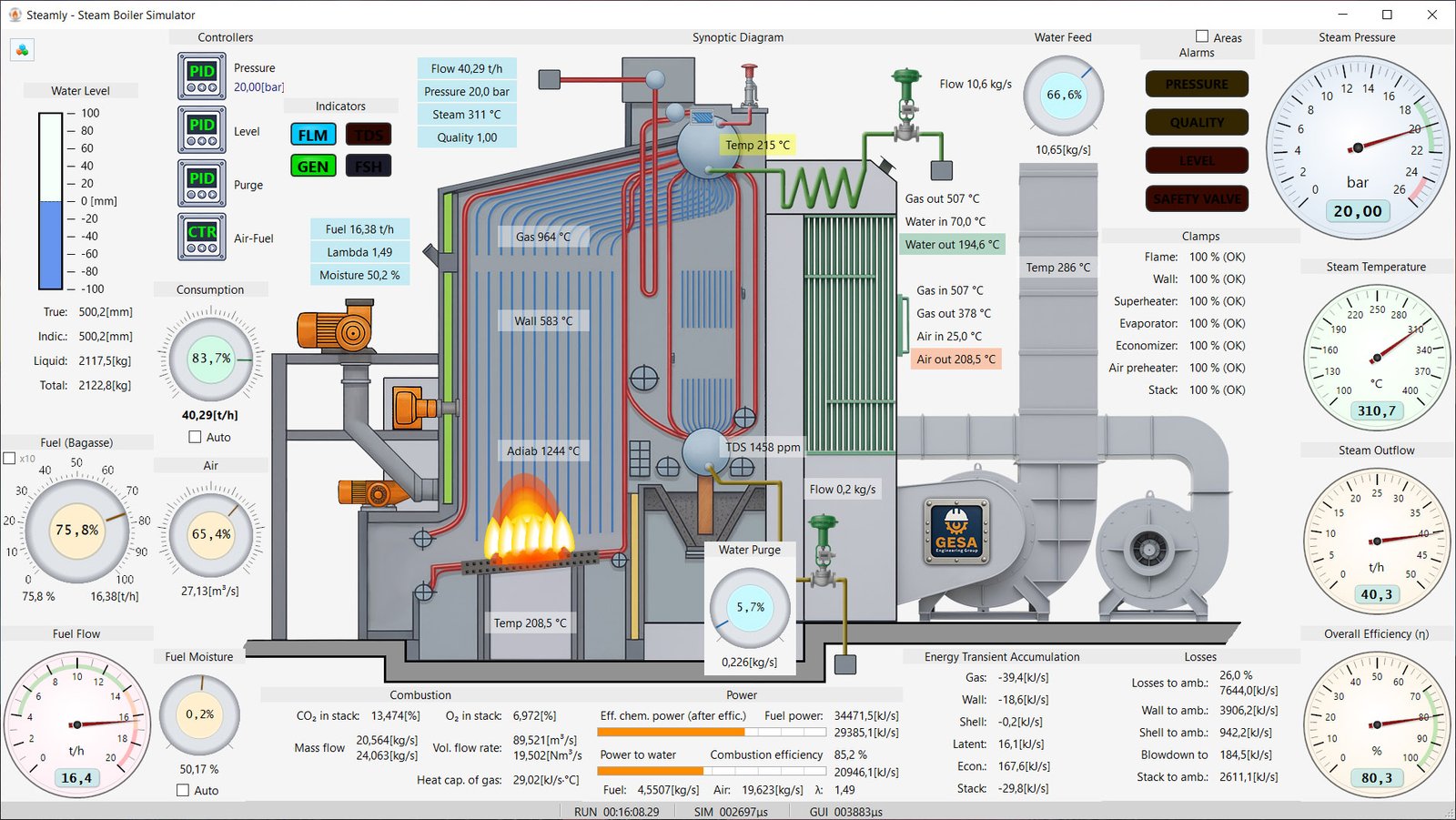1456x820 pixels.
Task: Open the Pressure PID controller
Action: [201, 76]
